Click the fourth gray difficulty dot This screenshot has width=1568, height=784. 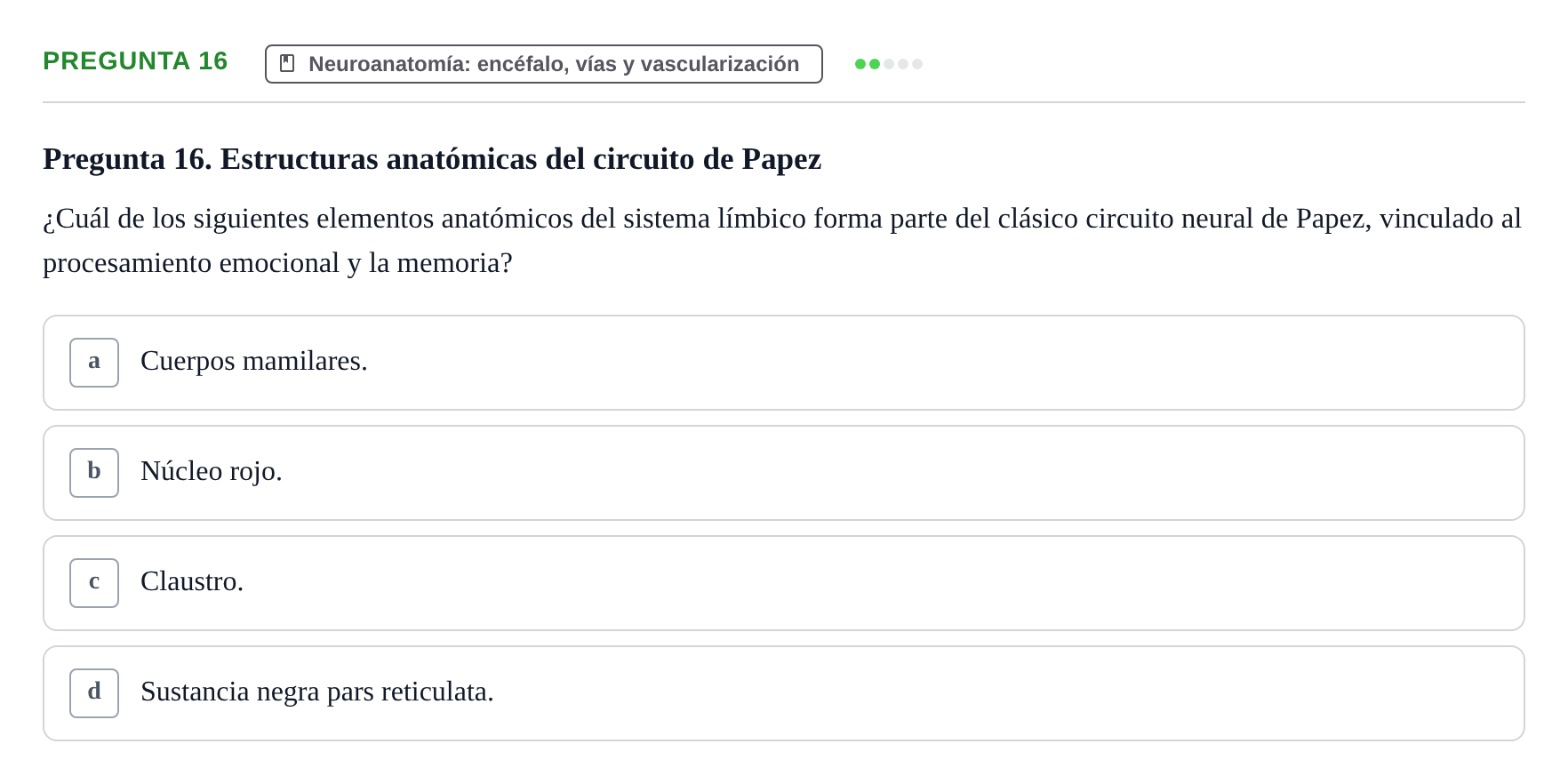click(903, 64)
